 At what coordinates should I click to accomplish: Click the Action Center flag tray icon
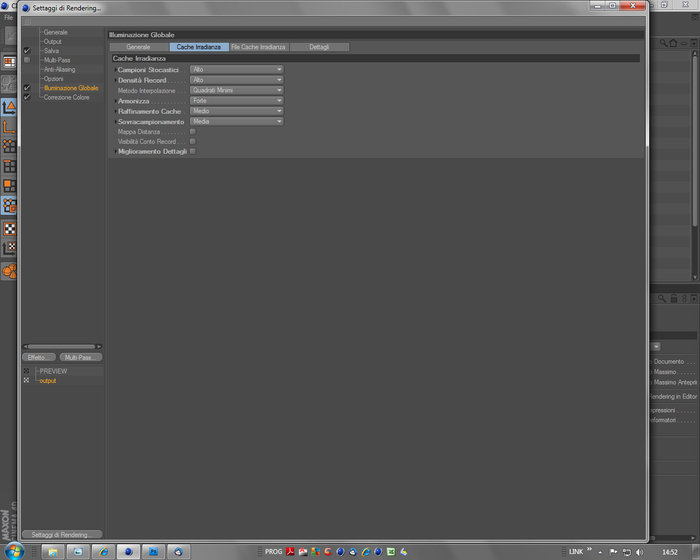[613, 552]
